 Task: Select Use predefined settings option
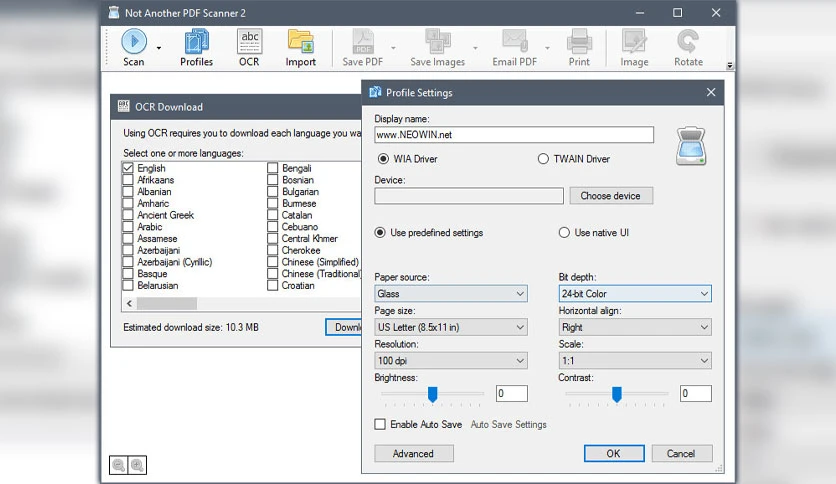380,232
